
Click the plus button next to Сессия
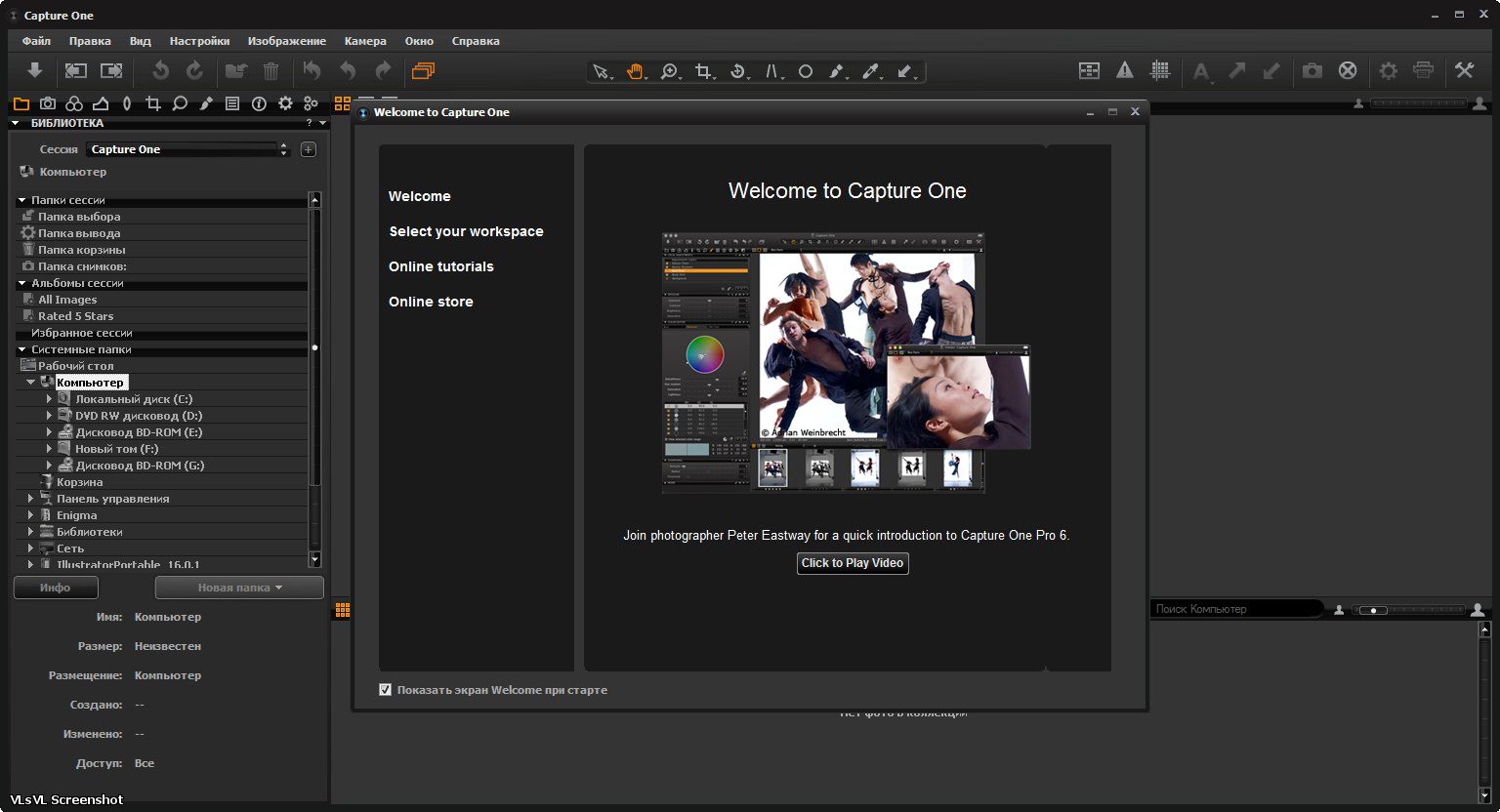click(308, 149)
